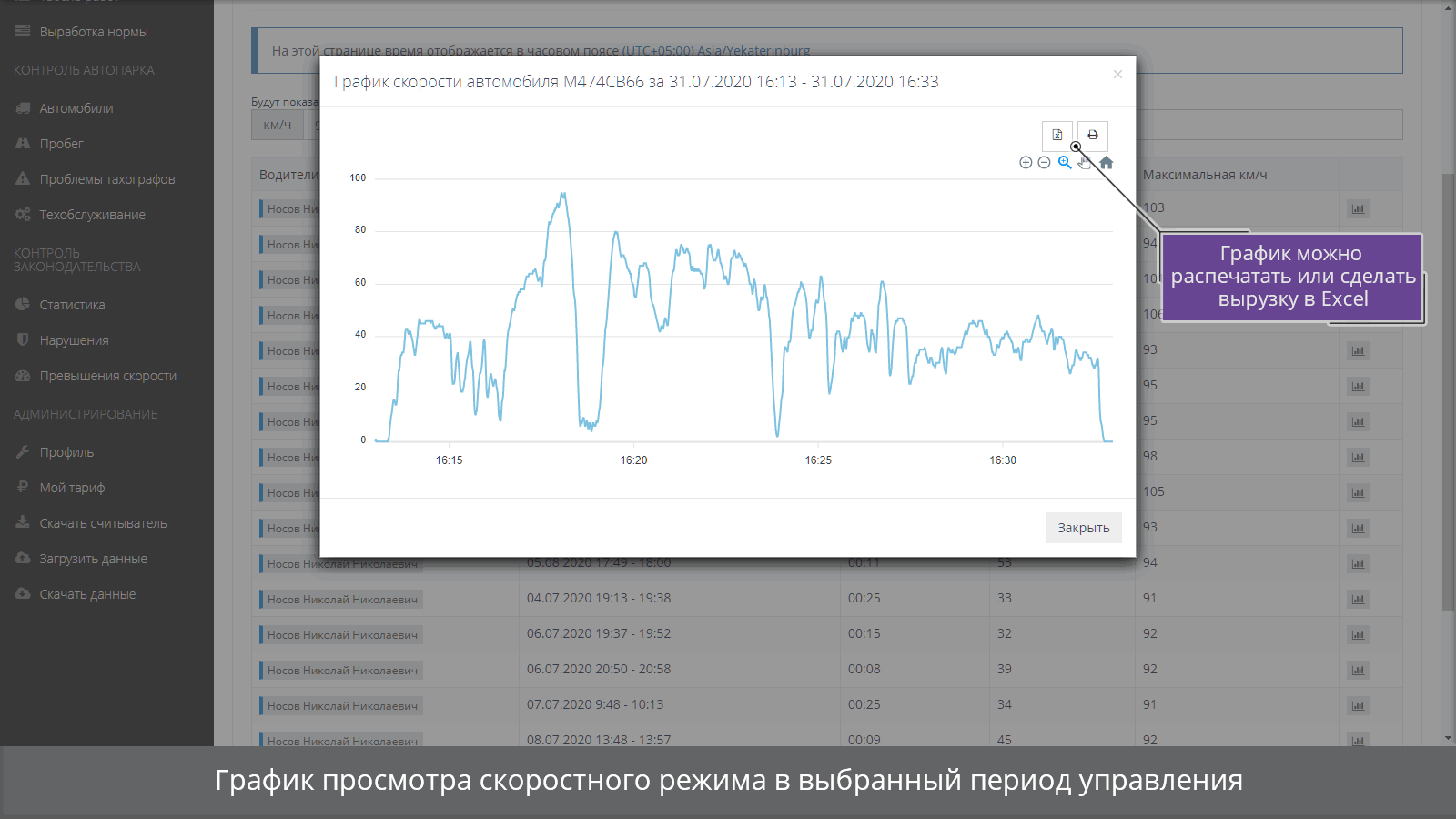
Task: Open graph for row with max 105
Action: point(1358,493)
